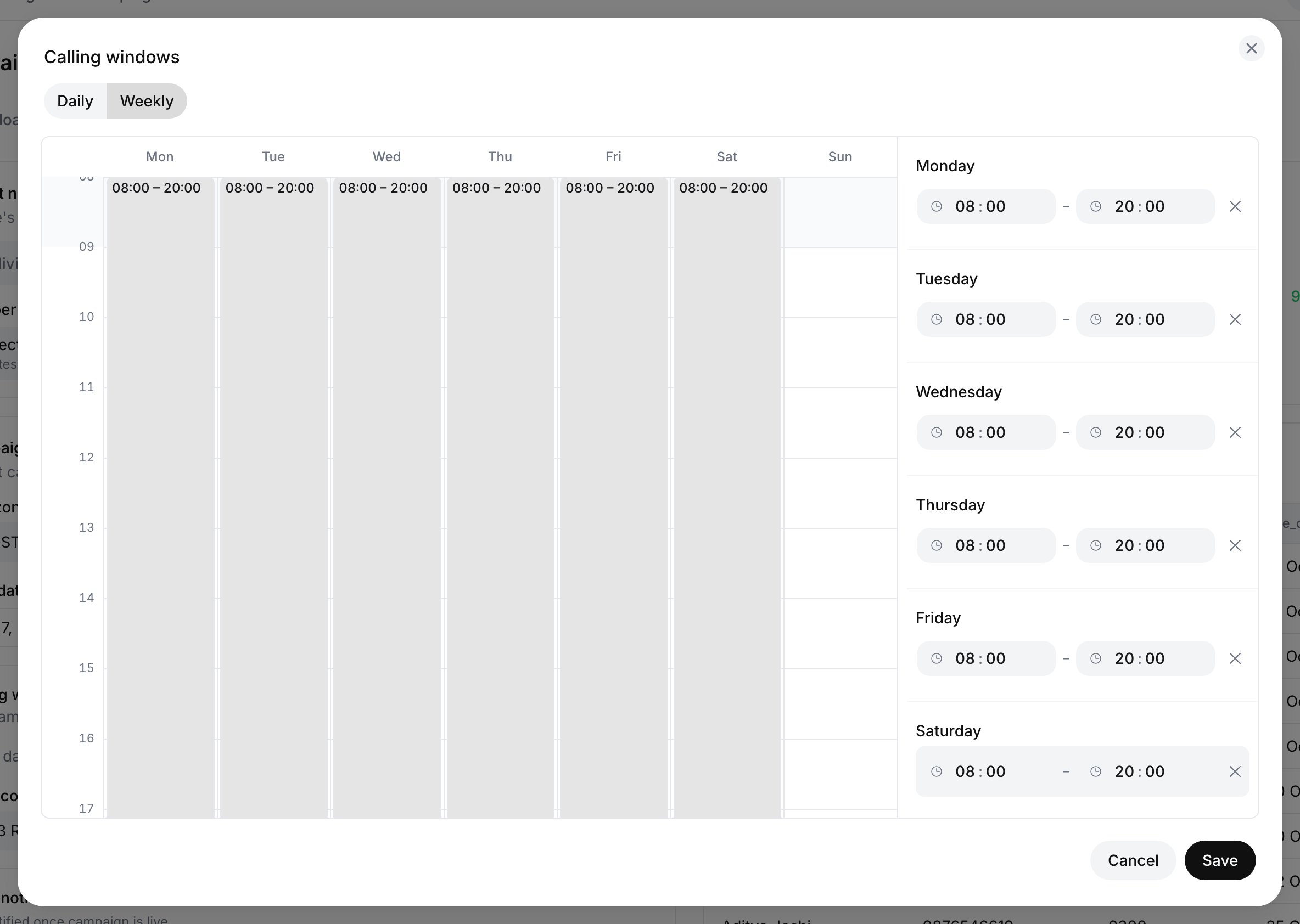The width and height of the screenshot is (1300, 924).
Task: Edit Monday start time 08:00 field
Action: (x=986, y=206)
